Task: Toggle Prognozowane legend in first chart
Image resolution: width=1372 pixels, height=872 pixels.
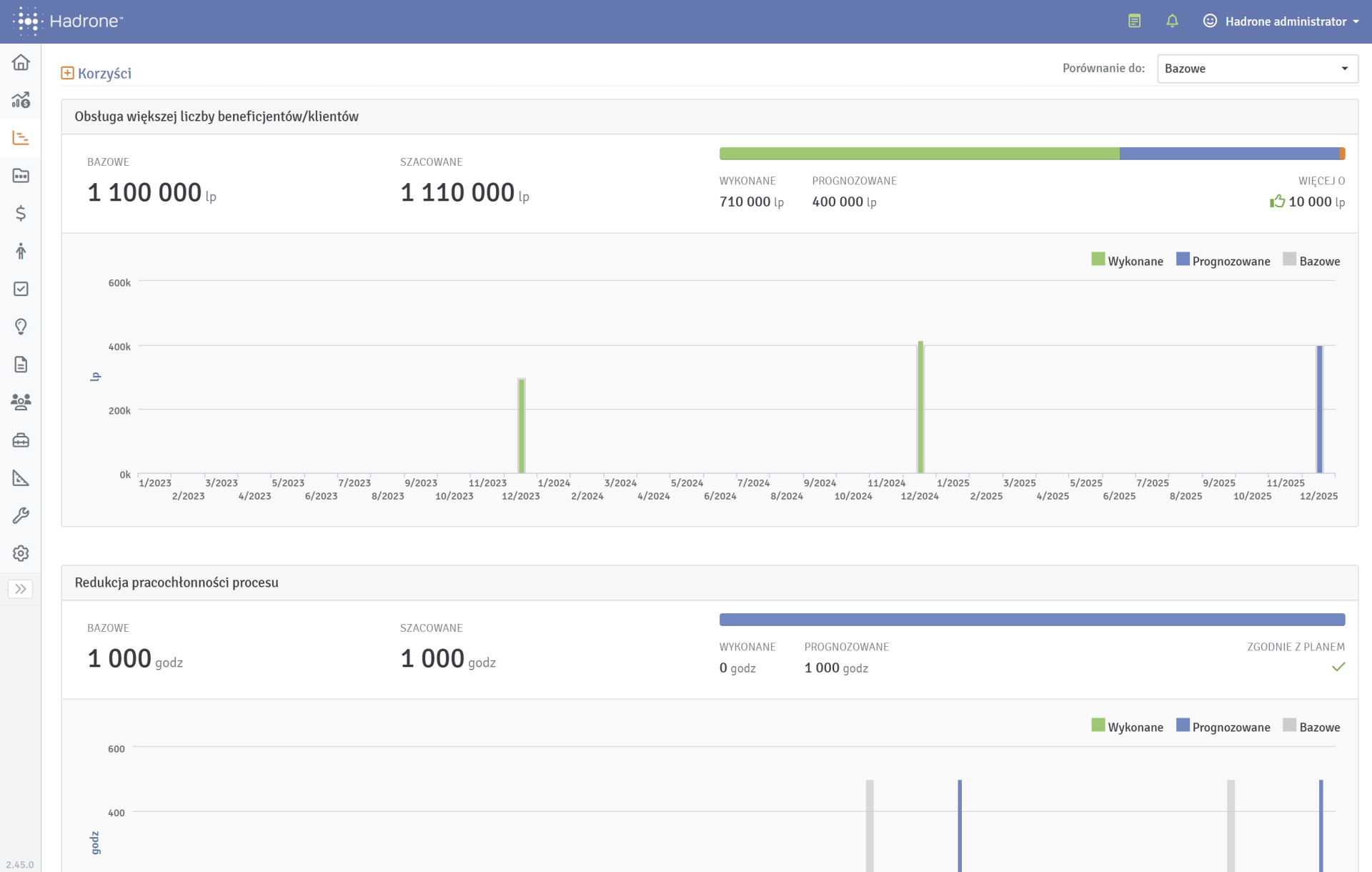Action: 1223,261
